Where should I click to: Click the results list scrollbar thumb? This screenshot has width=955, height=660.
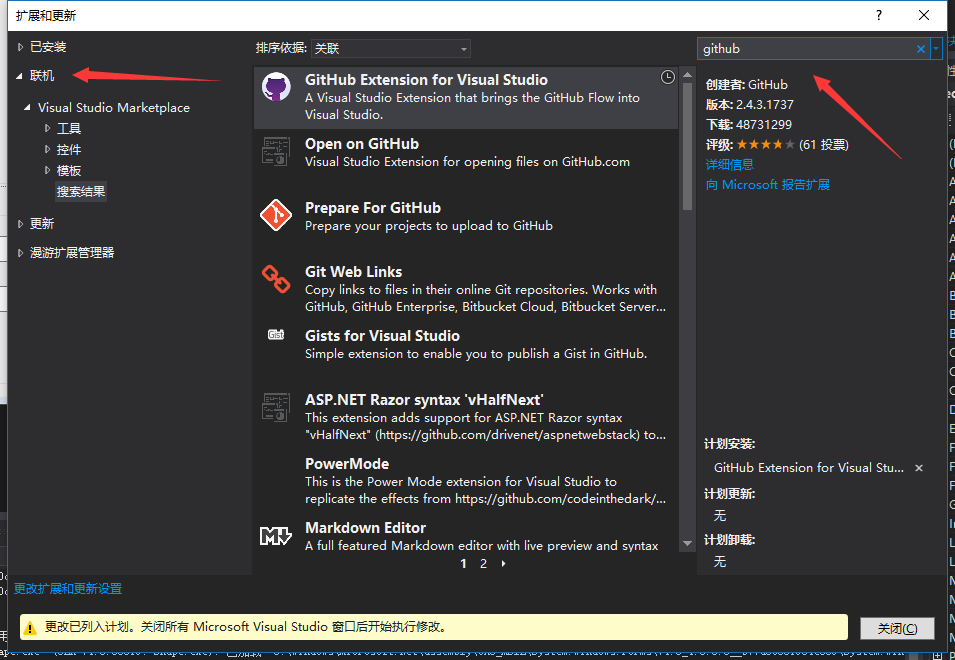pos(688,146)
